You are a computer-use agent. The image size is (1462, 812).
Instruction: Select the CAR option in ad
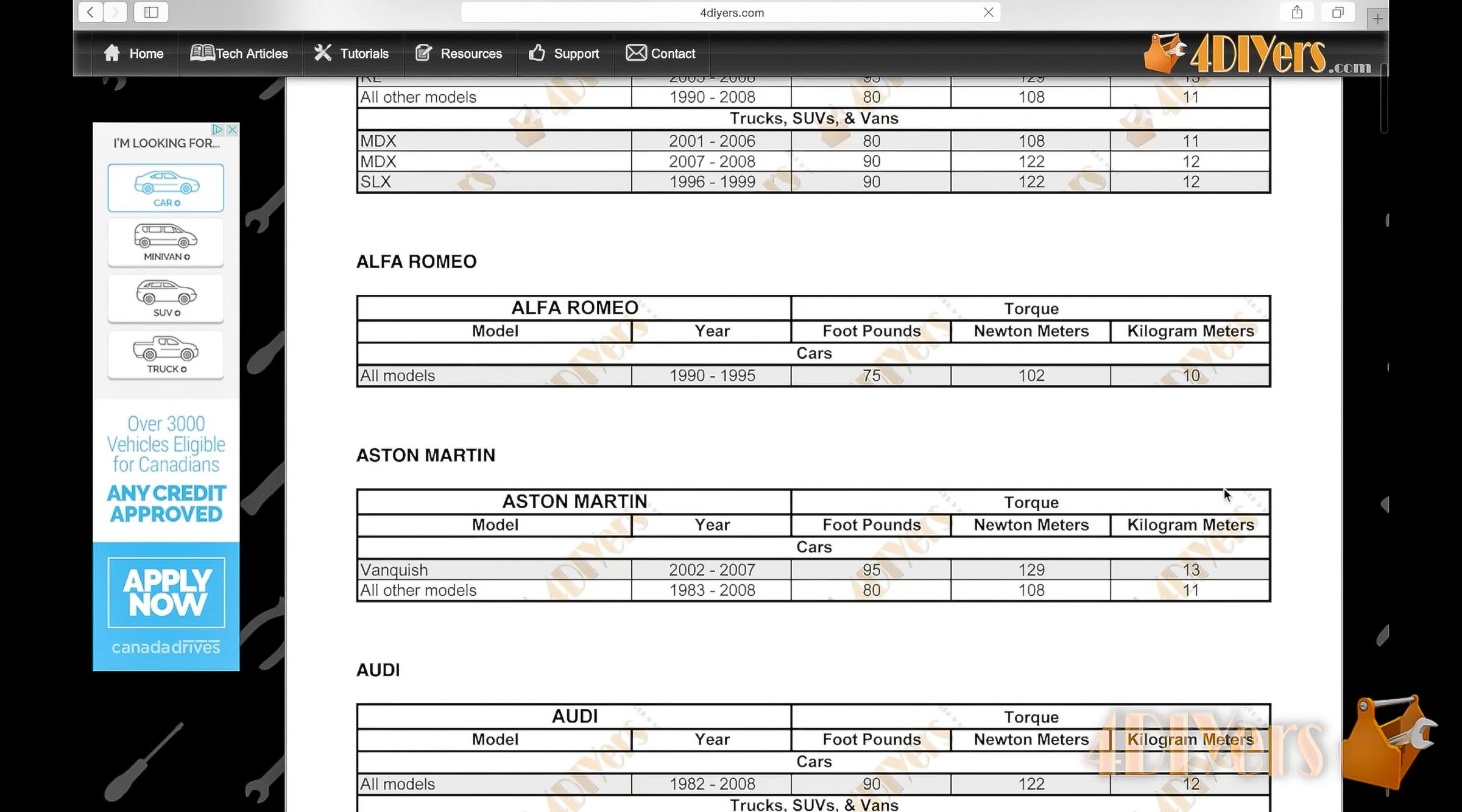click(166, 188)
